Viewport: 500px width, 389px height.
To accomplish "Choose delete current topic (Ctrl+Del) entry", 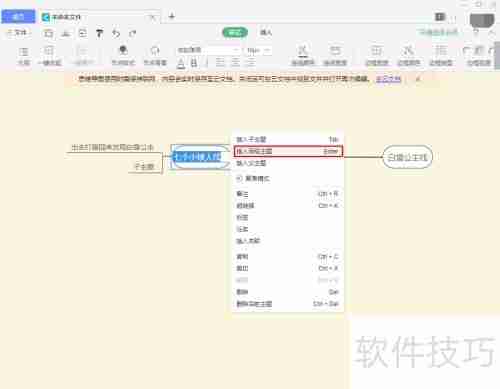I will coord(288,304).
